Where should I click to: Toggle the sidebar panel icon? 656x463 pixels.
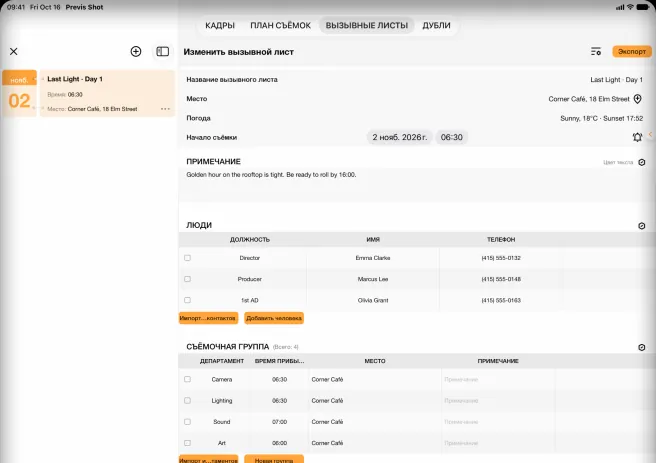162,51
